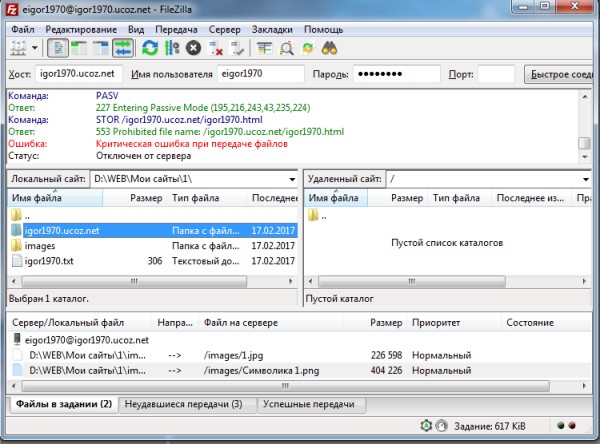Click the Состояние column header in queue
The image size is (600, 444).
pos(546,323)
